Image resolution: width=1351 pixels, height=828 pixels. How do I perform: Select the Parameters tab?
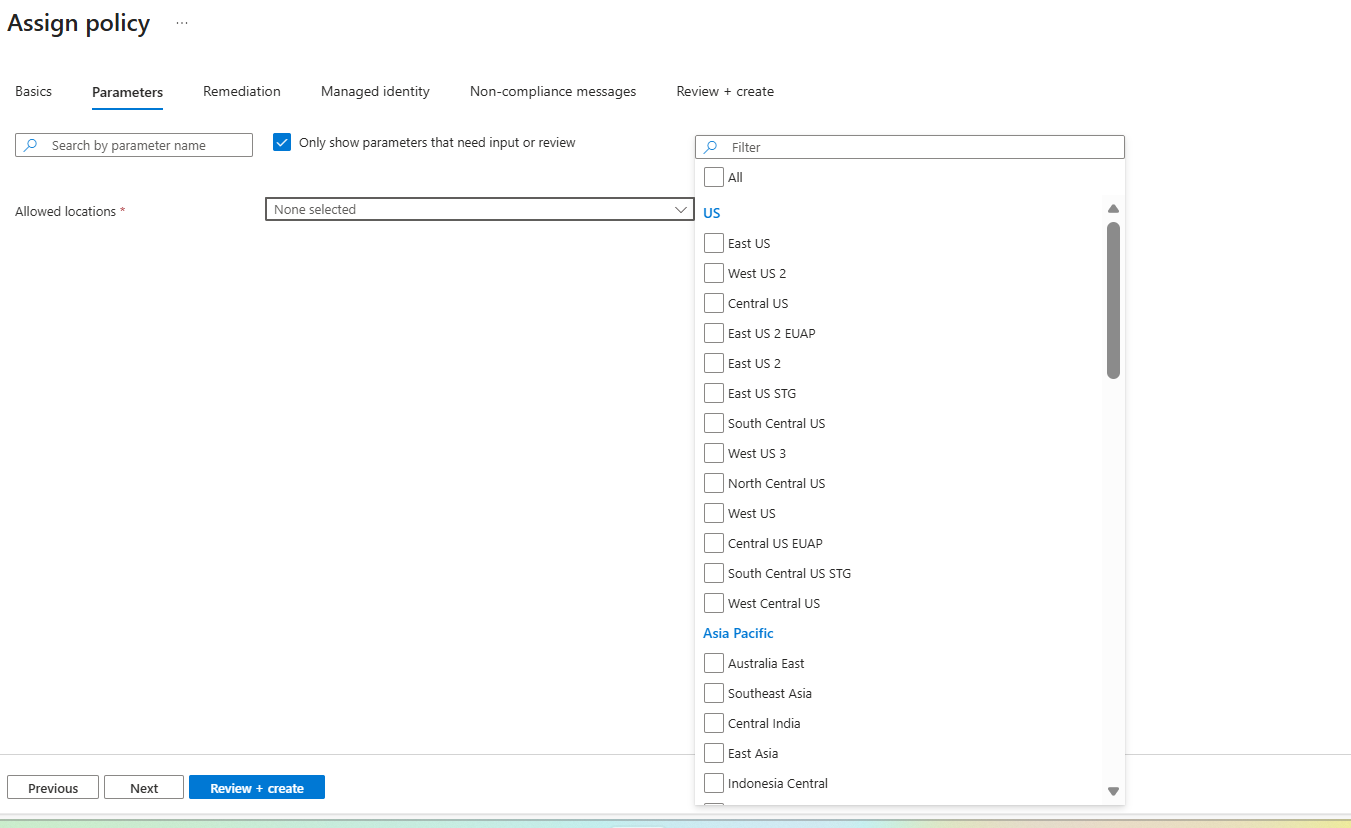click(x=127, y=92)
